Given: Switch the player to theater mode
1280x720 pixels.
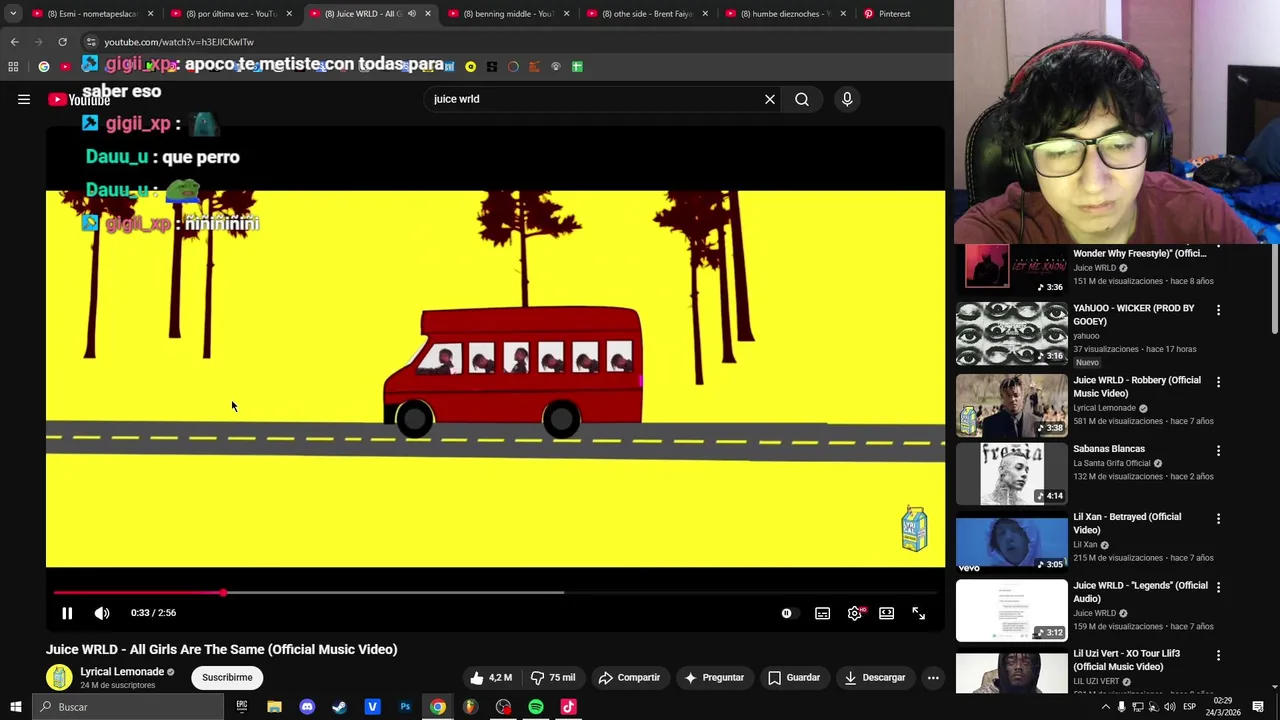Looking at the screenshot, I should [887, 613].
